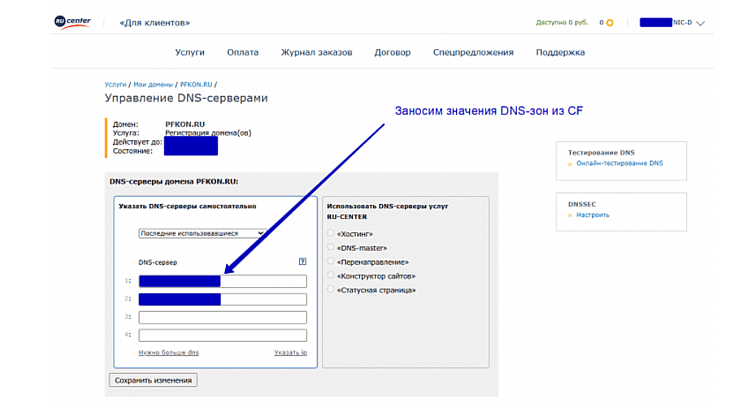Click the «Указать ip» link
Screen dimensions: 751x408
pyautogui.click(x=291, y=352)
